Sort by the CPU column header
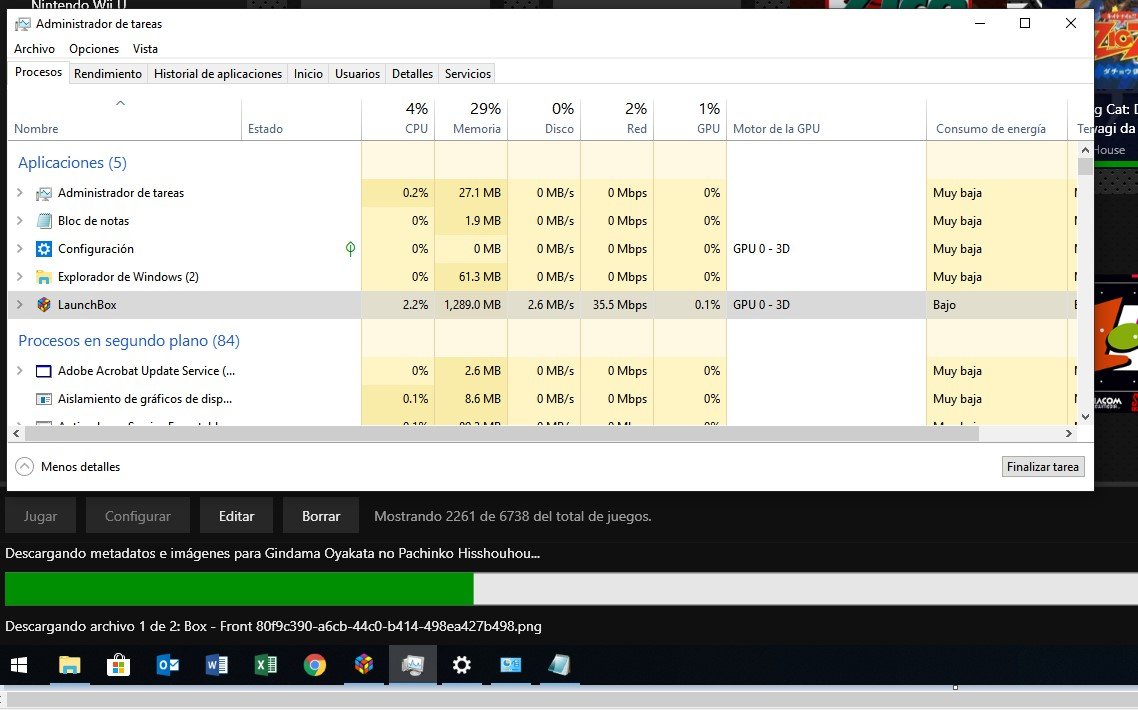Viewport: 1138px width, 710px height. coord(398,119)
